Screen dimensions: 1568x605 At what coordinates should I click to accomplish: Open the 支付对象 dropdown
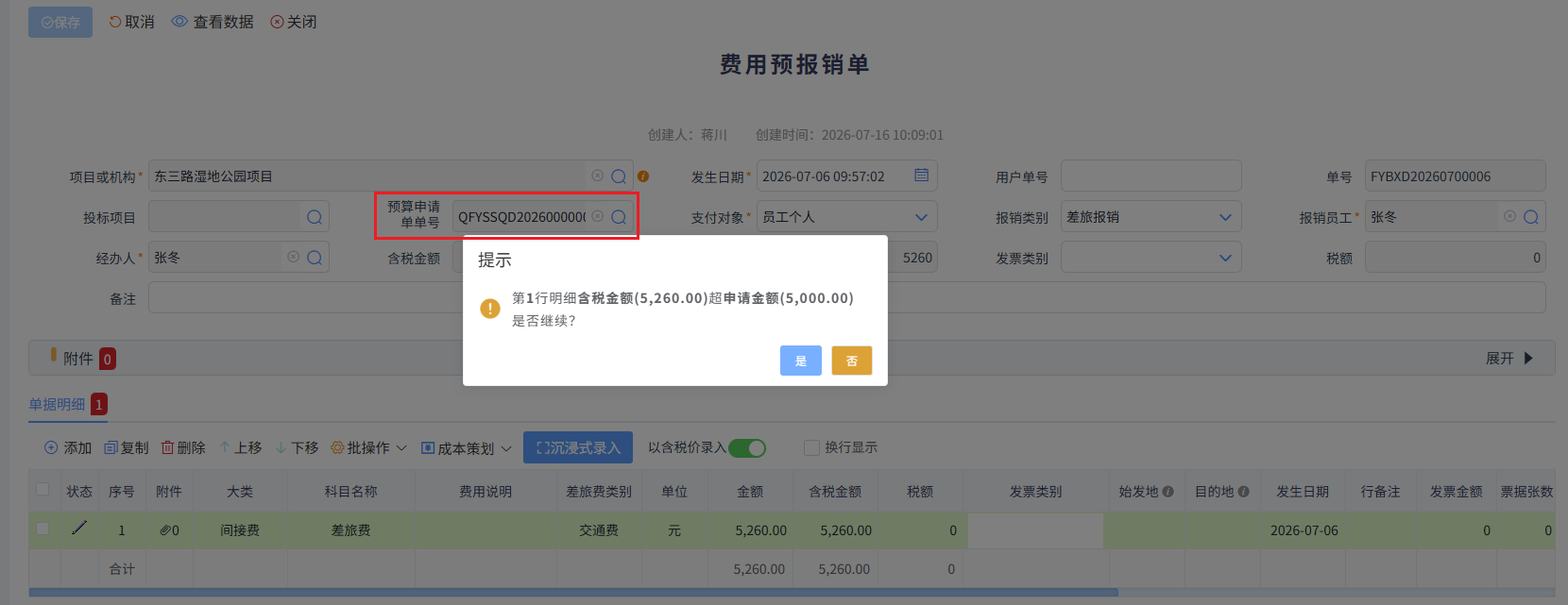pyautogui.click(x=847, y=217)
